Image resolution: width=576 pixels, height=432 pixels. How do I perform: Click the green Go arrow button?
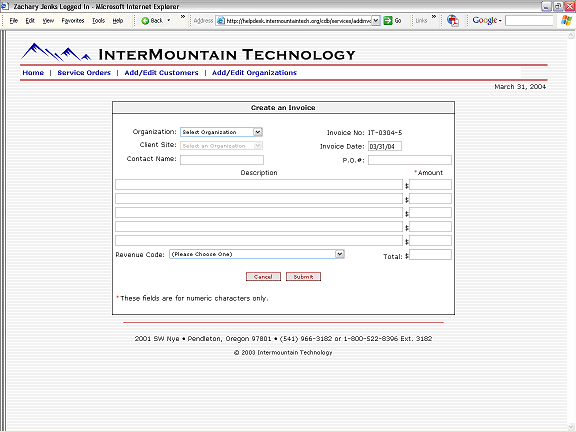point(388,21)
